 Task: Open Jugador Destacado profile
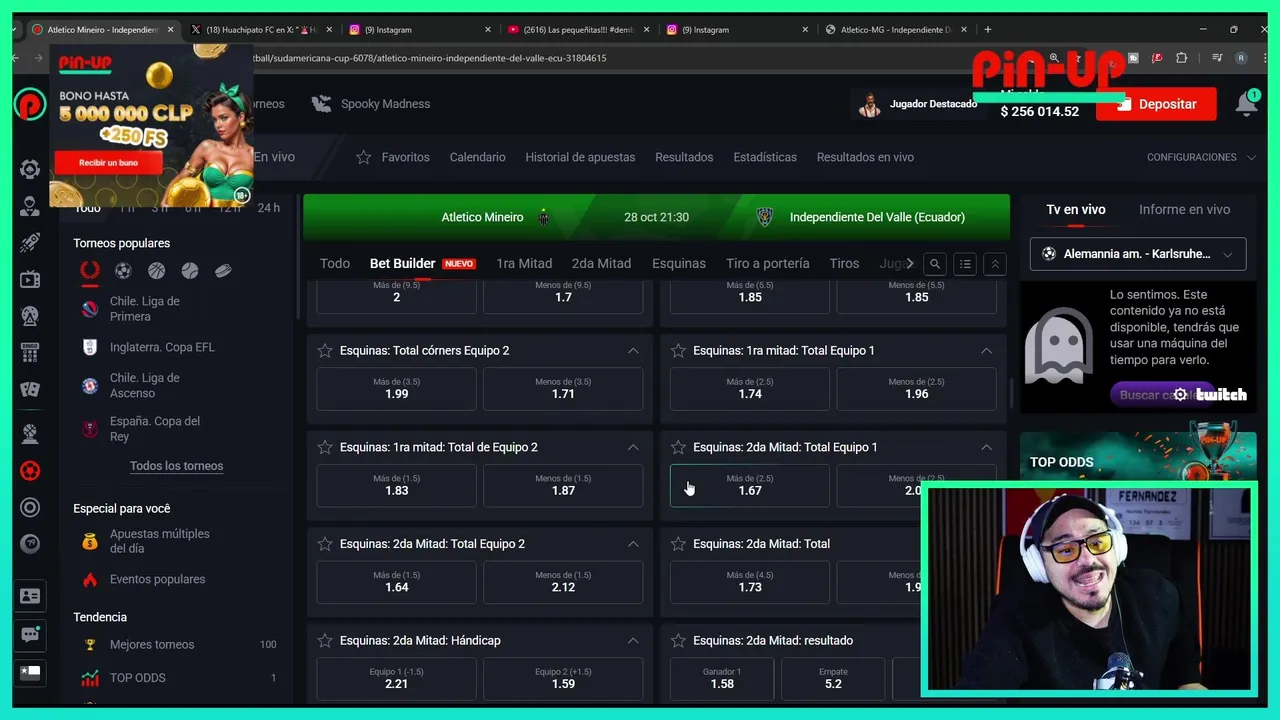[918, 104]
